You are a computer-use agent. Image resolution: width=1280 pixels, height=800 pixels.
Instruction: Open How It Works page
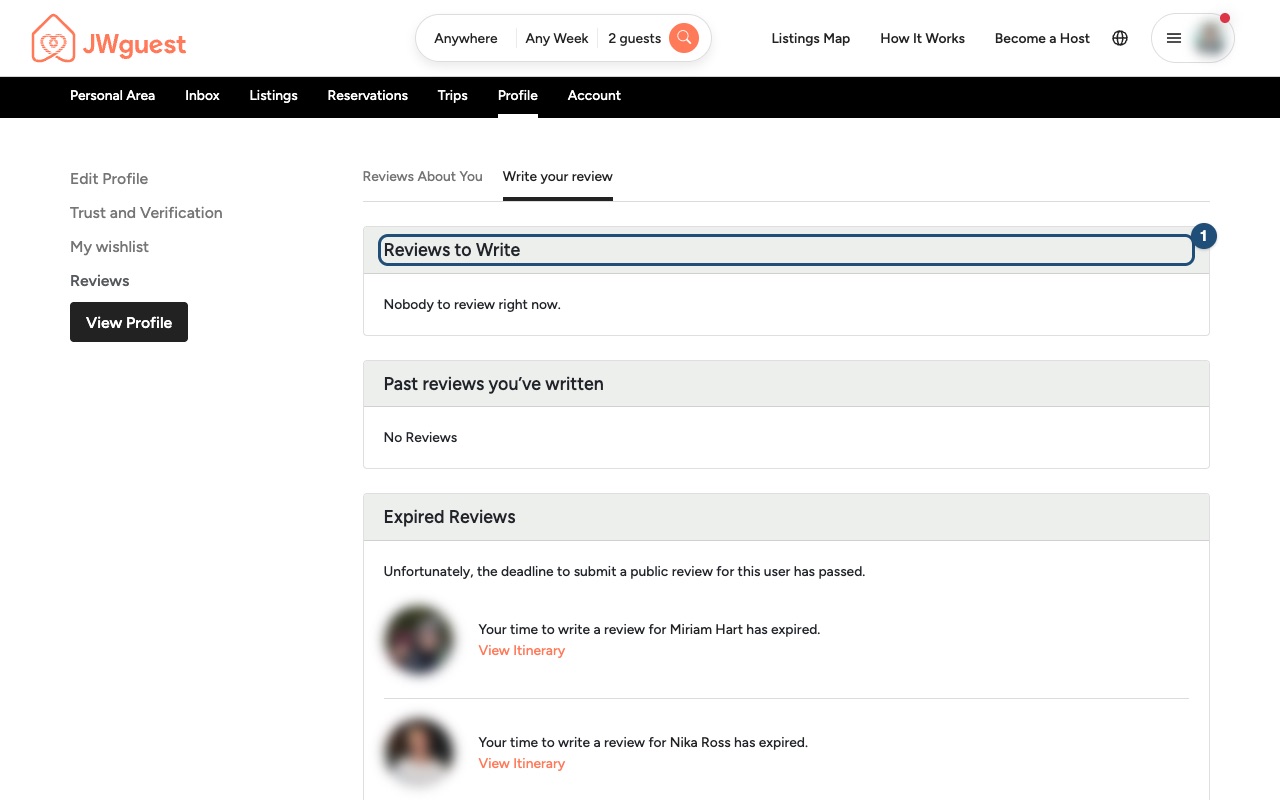pos(923,38)
